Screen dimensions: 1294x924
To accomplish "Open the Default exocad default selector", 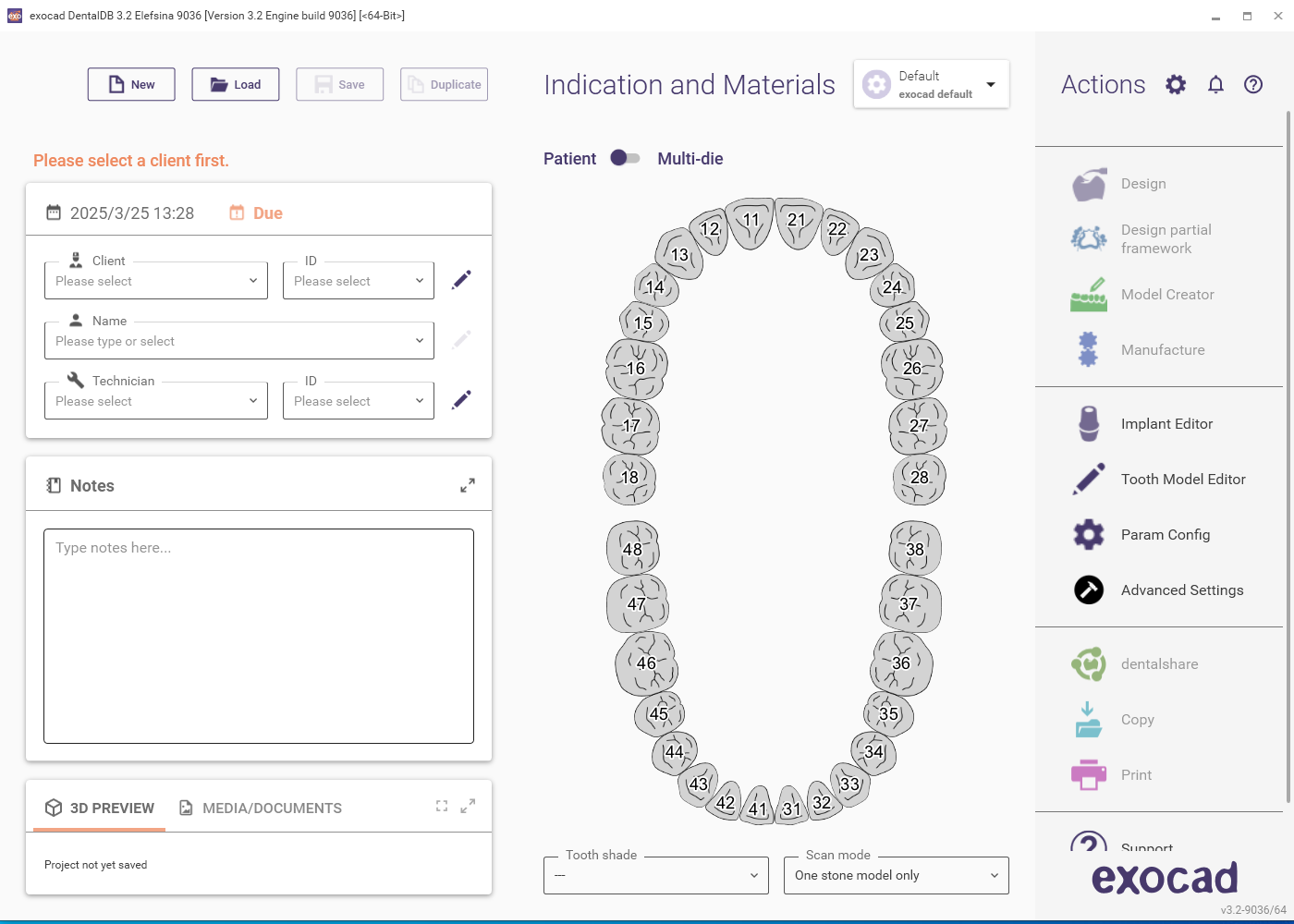I will click(931, 84).
